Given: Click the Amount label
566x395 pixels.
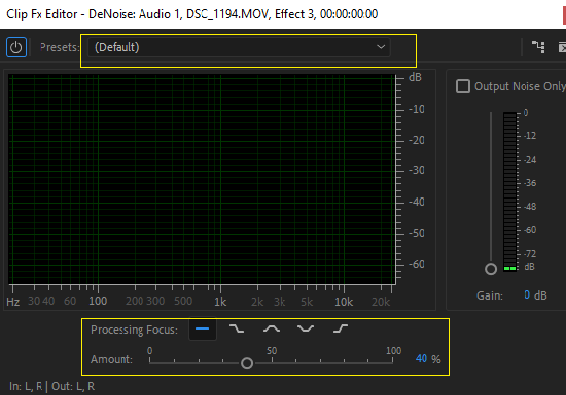Looking at the screenshot, I should click(112, 359).
